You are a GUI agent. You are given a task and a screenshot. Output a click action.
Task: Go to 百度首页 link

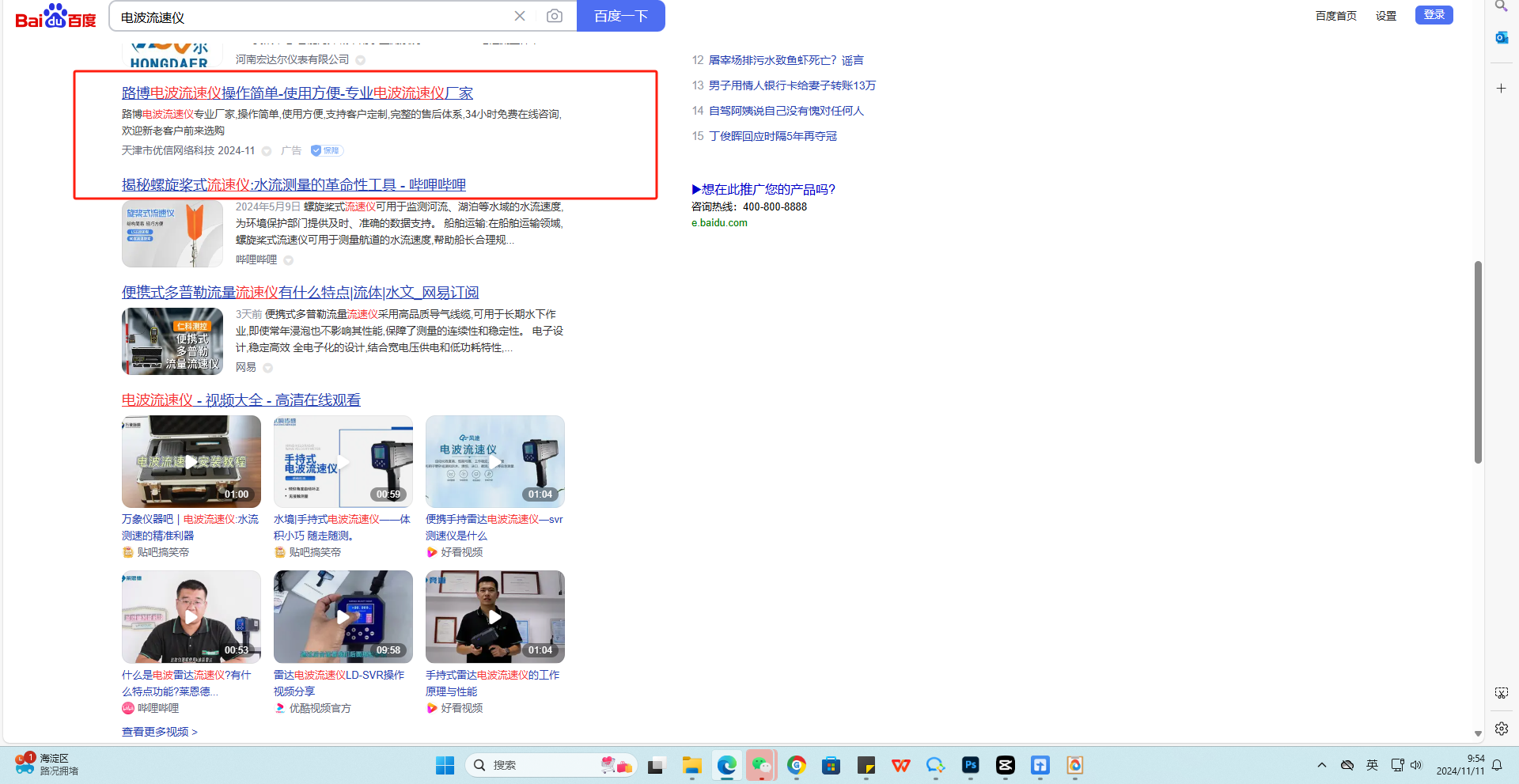pos(1336,16)
